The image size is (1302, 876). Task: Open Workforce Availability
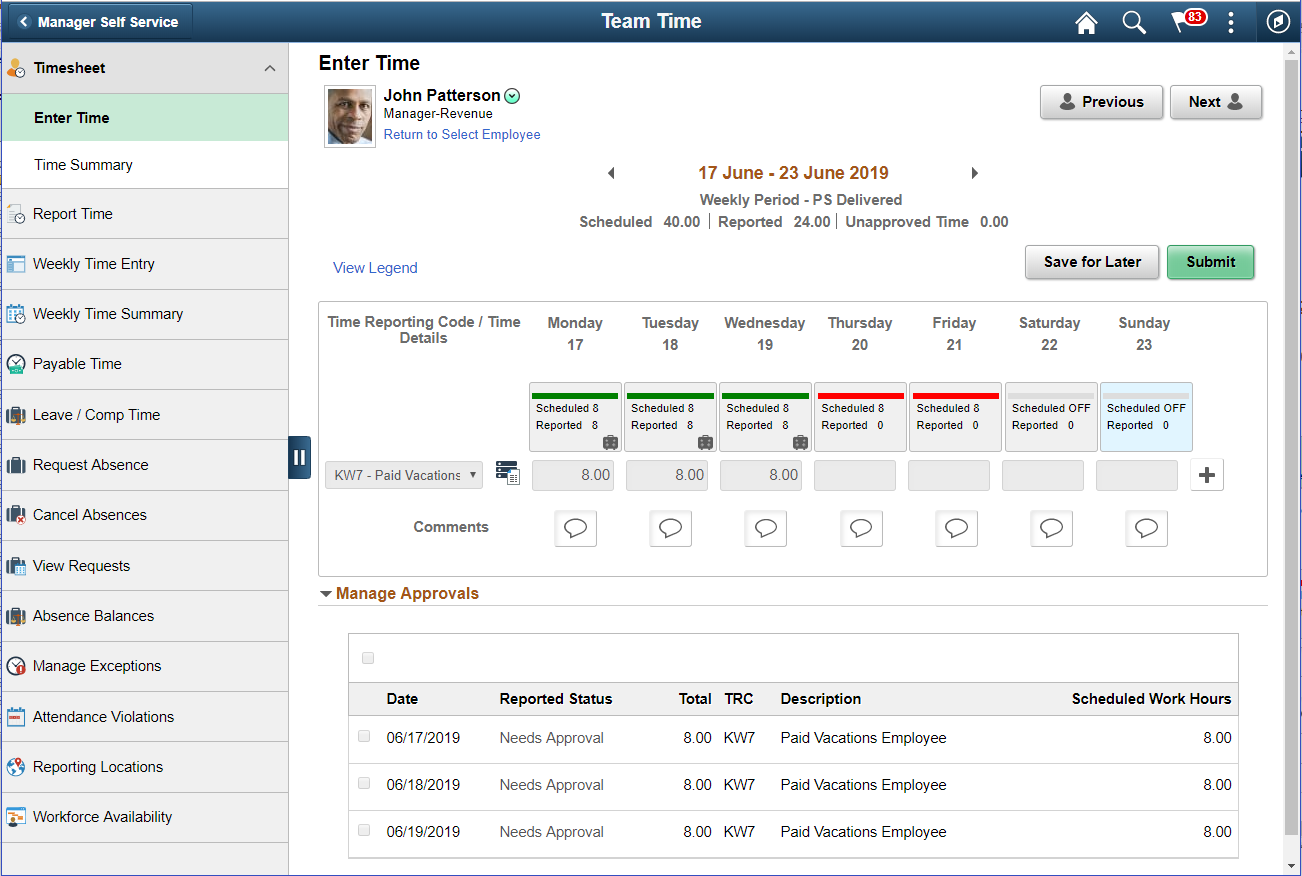[144, 817]
